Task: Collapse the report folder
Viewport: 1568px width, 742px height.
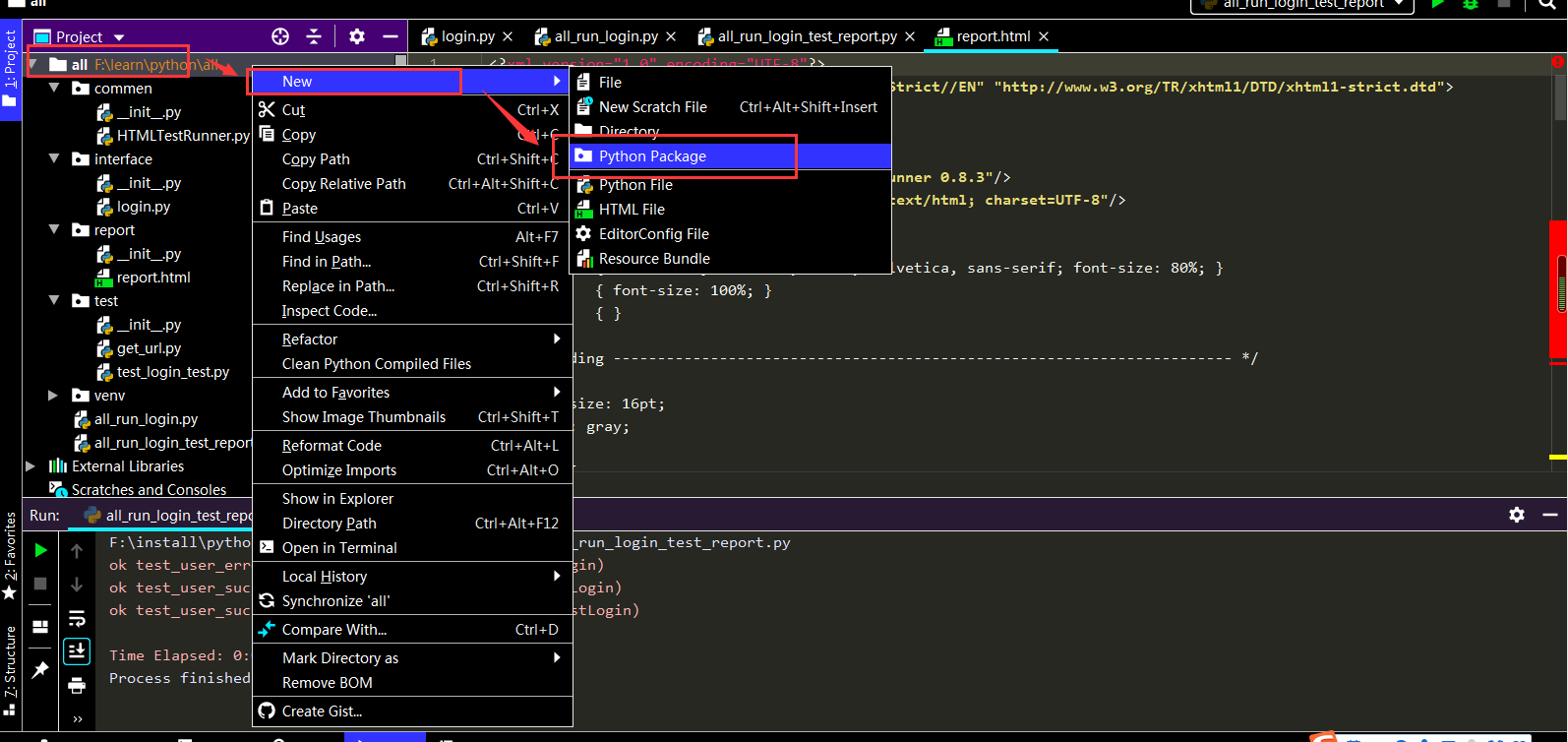Action: point(54,230)
